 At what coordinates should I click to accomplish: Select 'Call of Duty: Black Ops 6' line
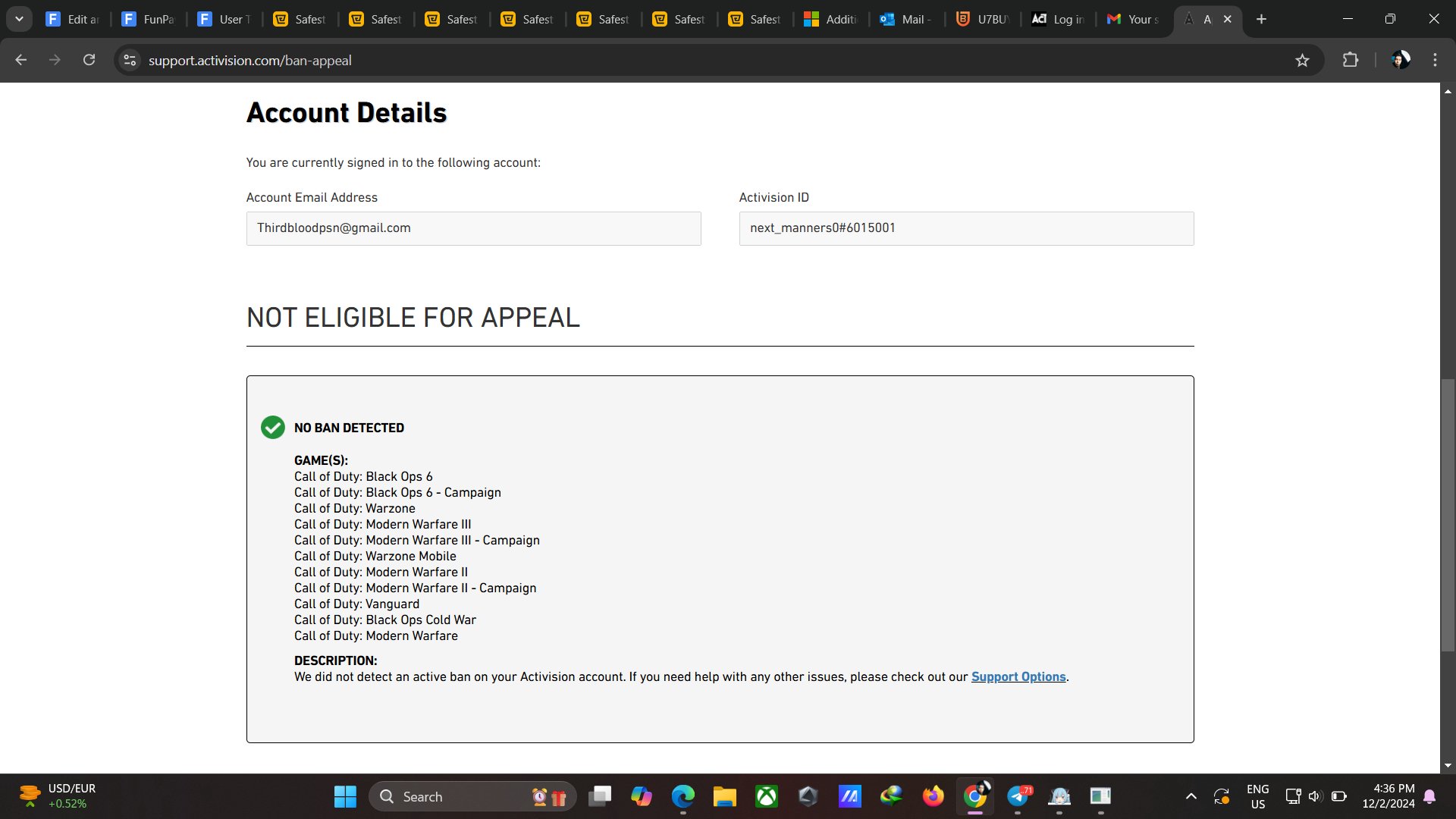coord(363,476)
